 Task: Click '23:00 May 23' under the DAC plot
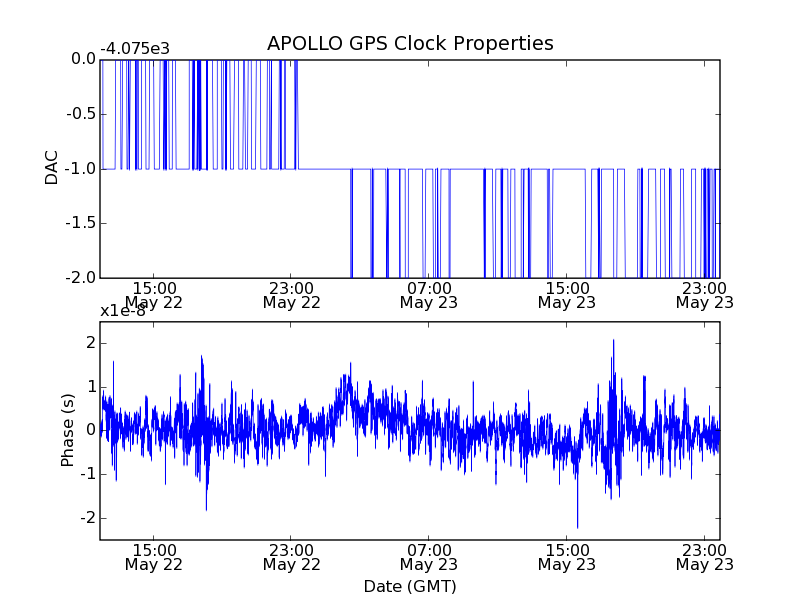(705, 296)
